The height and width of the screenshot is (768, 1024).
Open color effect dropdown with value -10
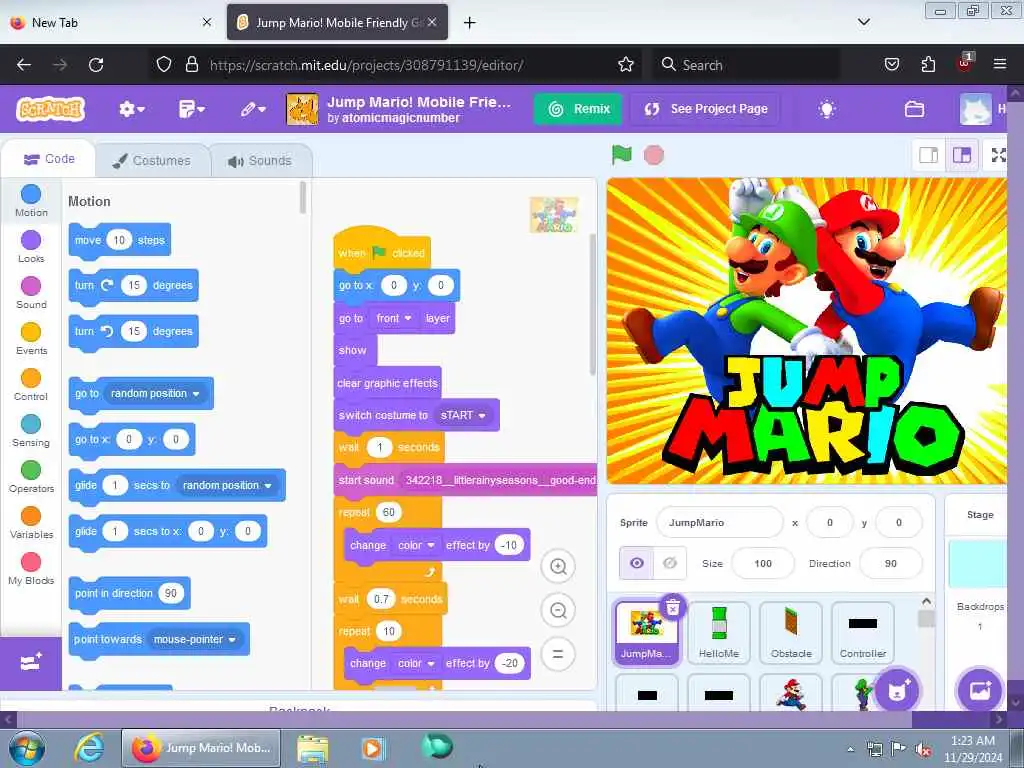pyautogui.click(x=416, y=545)
